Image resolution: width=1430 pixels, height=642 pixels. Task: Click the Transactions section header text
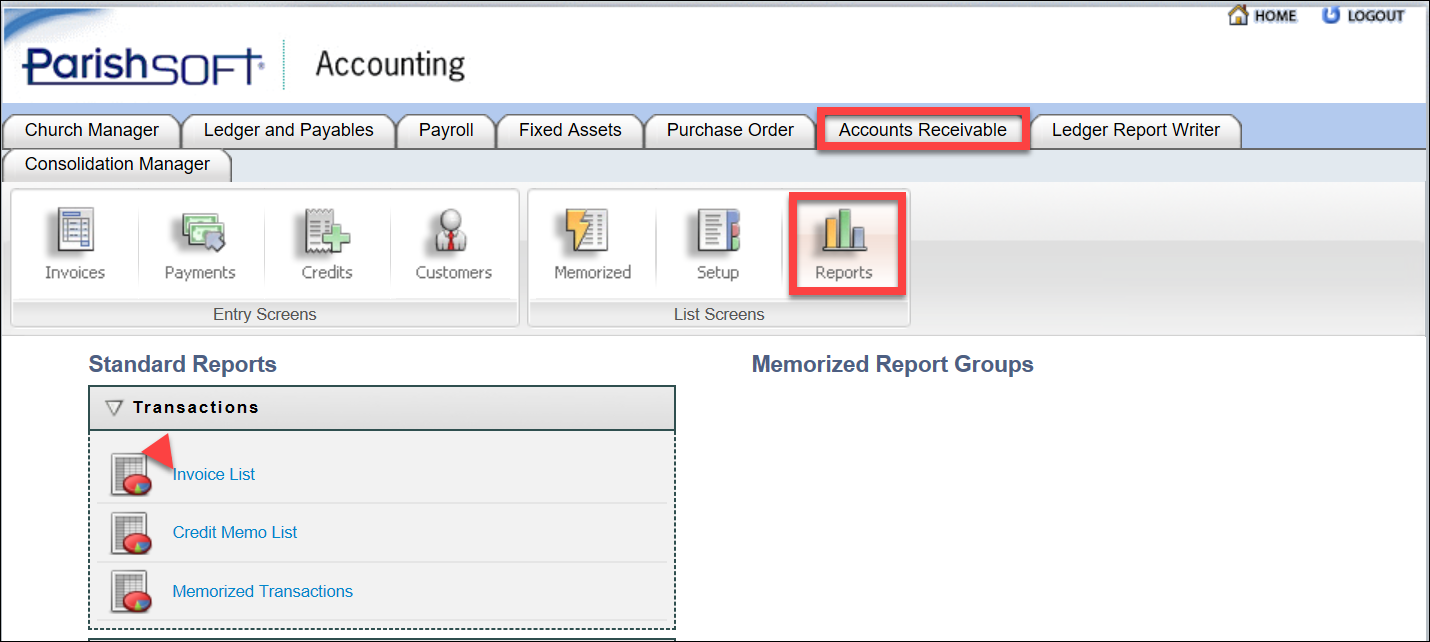pyautogui.click(x=196, y=407)
